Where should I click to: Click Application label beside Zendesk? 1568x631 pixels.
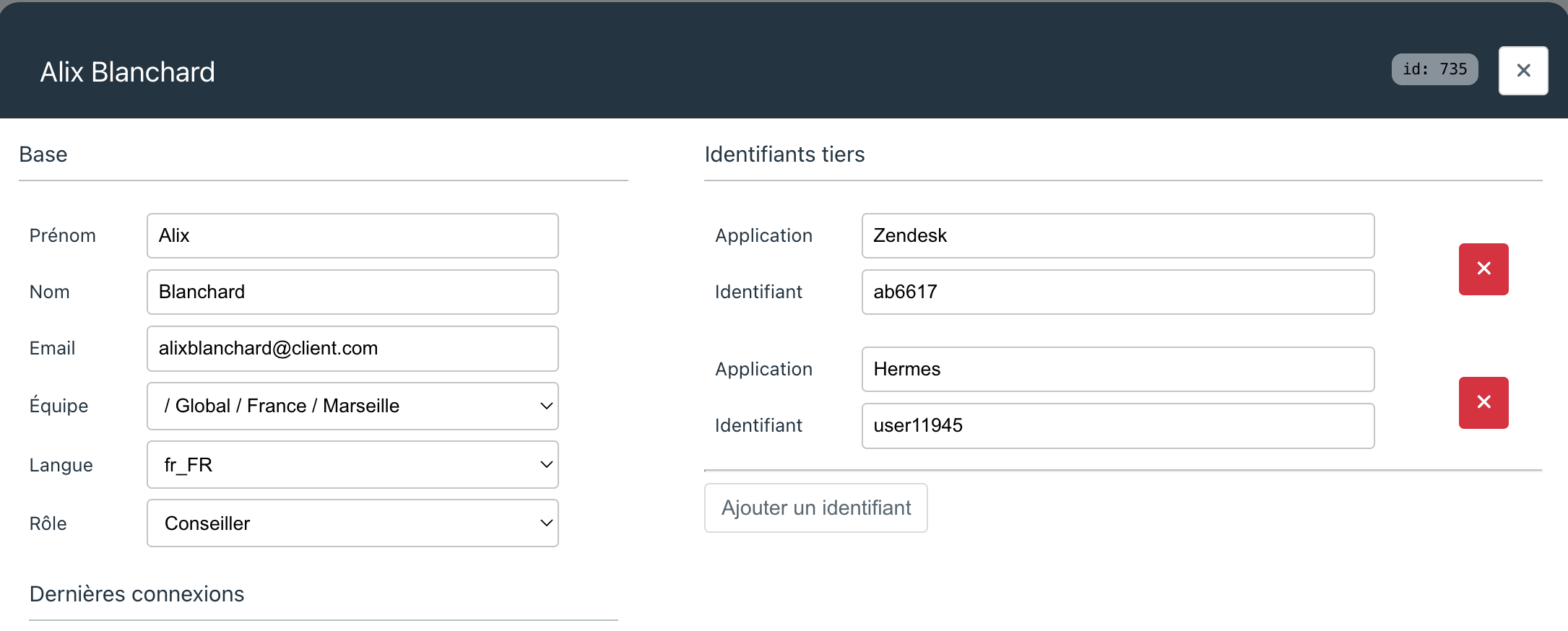pos(764,235)
